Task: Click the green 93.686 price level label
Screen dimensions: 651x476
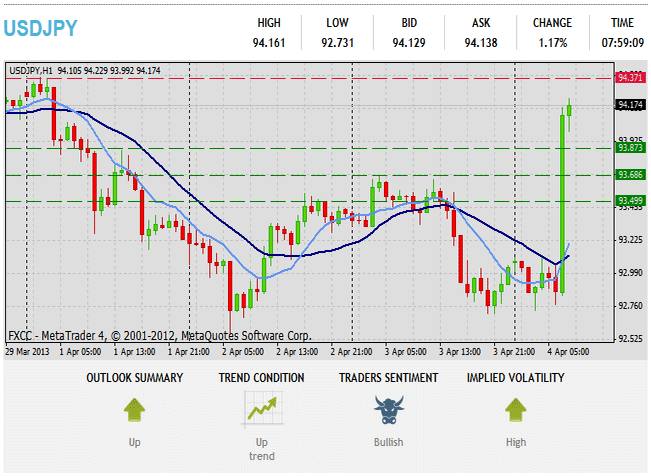Action: (x=630, y=175)
